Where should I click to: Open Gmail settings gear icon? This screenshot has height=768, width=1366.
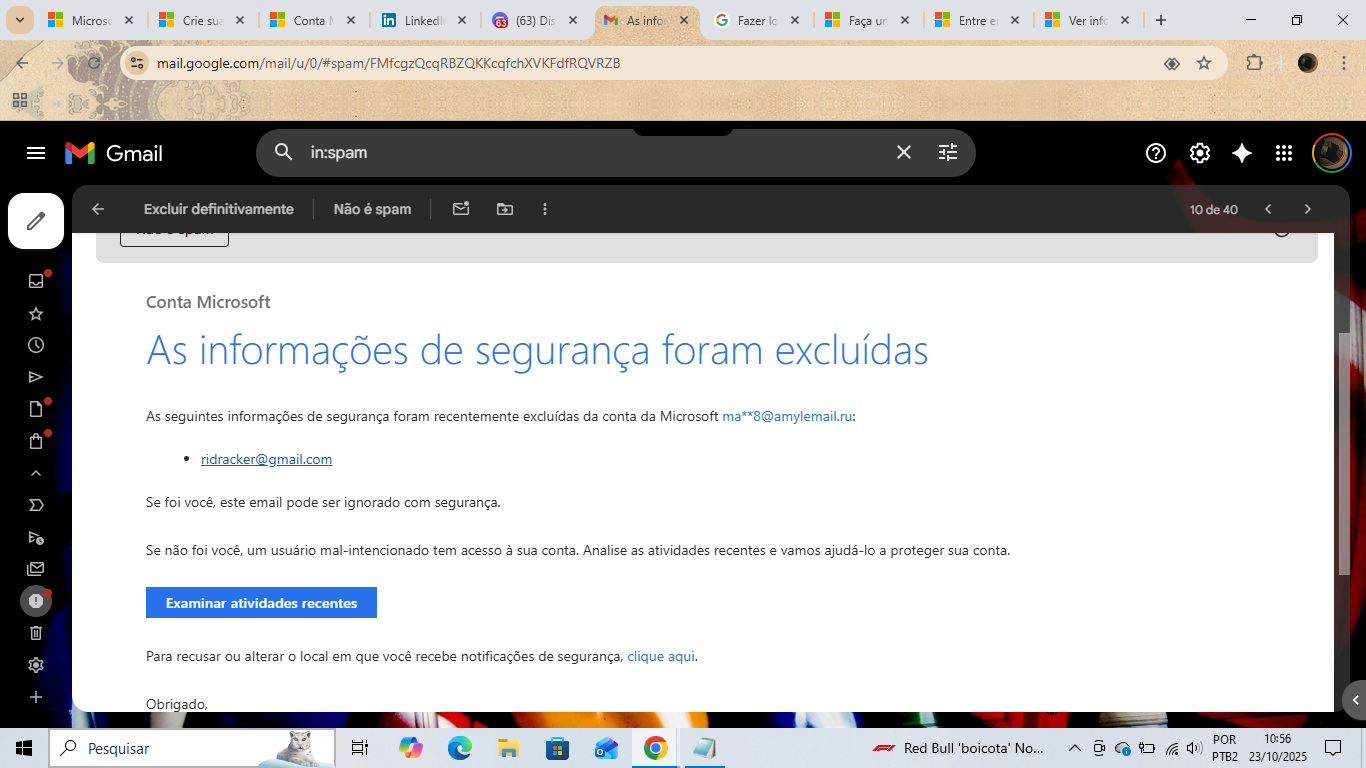pos(1200,153)
